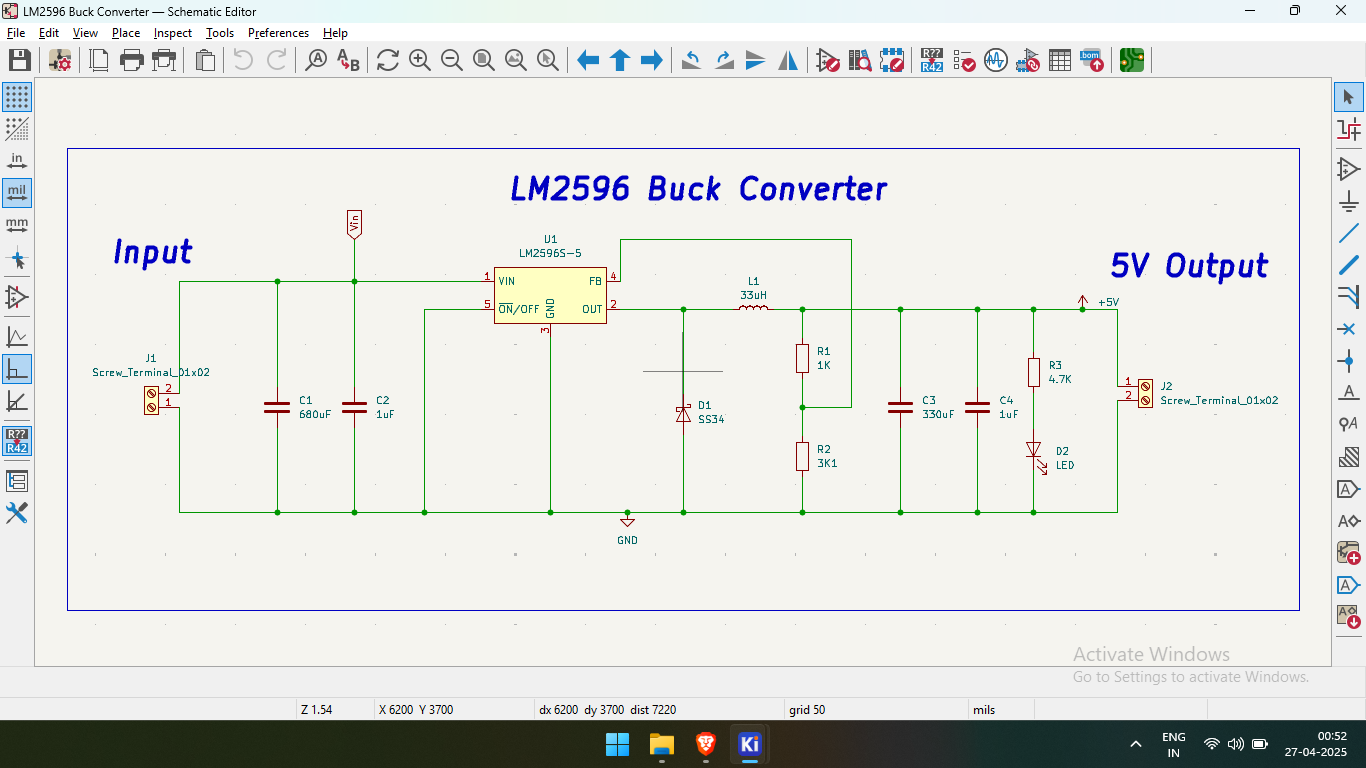This screenshot has height=768, width=1366.
Task: Open the Windows Start menu
Action: (618, 744)
